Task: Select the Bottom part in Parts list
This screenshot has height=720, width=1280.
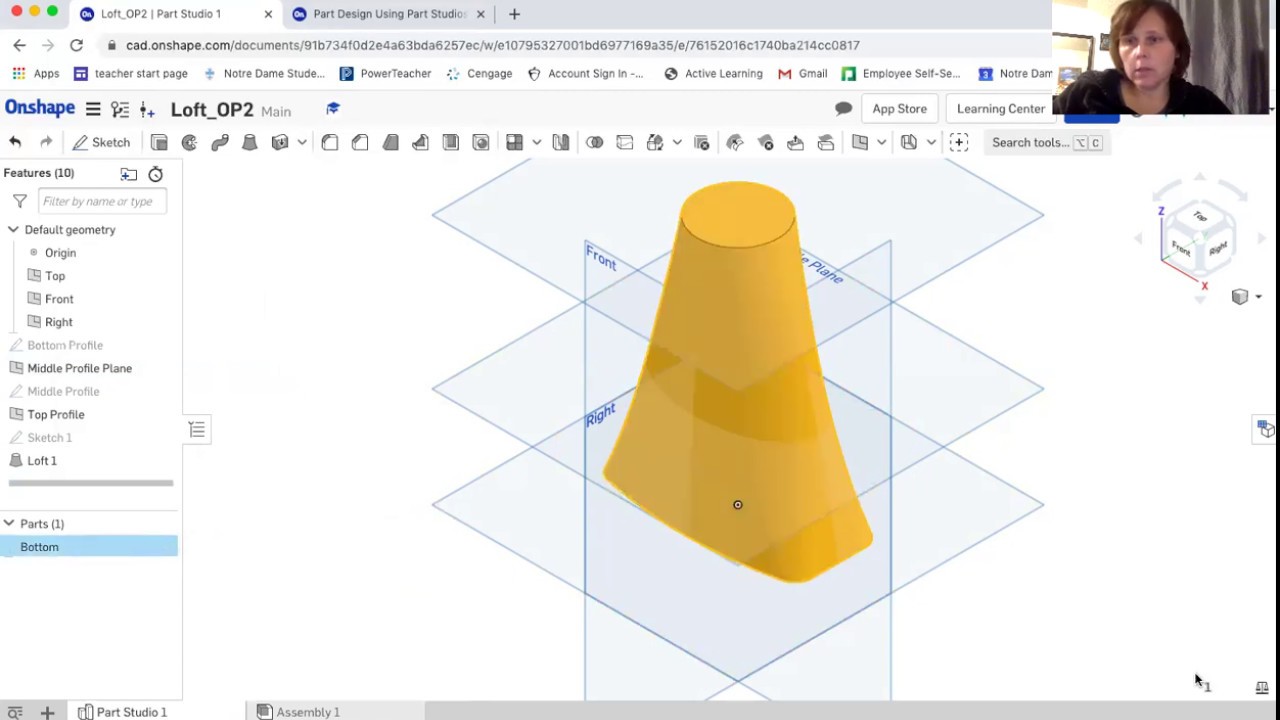Action: pyautogui.click(x=90, y=547)
